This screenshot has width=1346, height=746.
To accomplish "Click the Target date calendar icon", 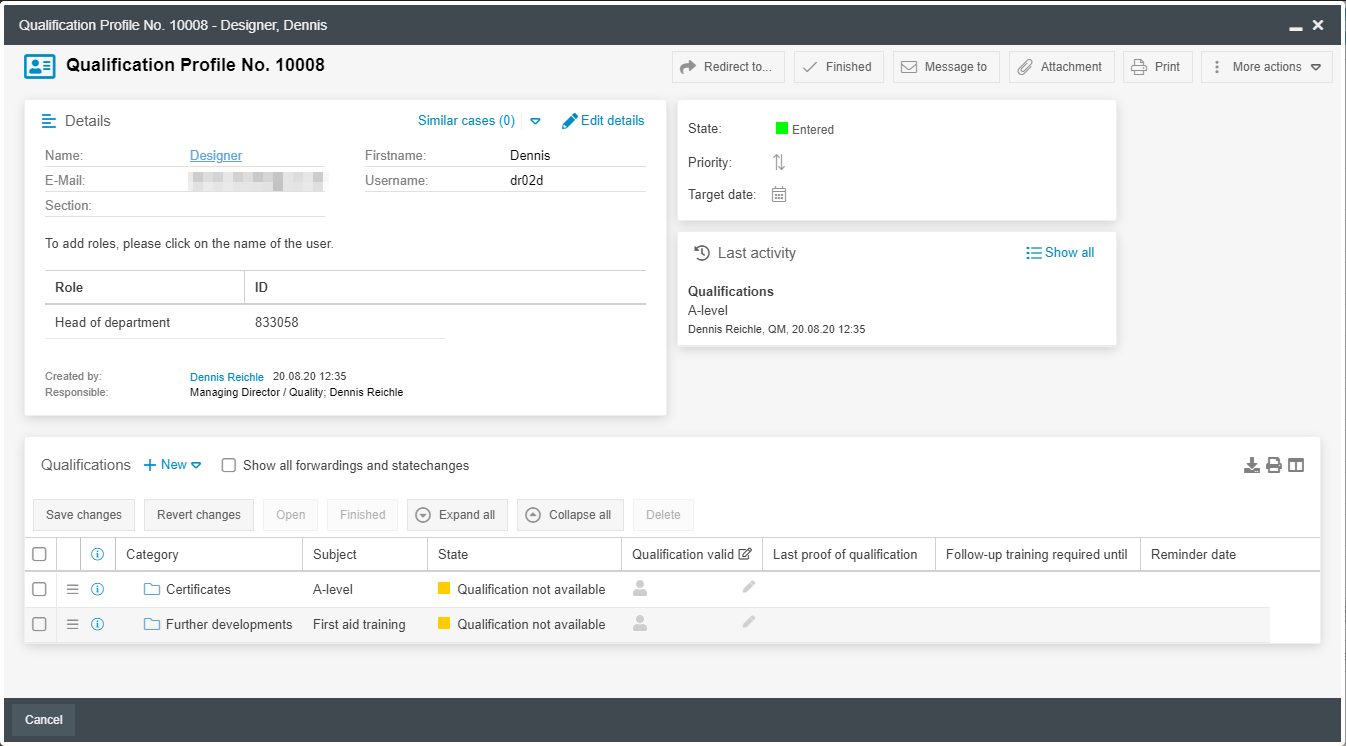I will point(779,195).
